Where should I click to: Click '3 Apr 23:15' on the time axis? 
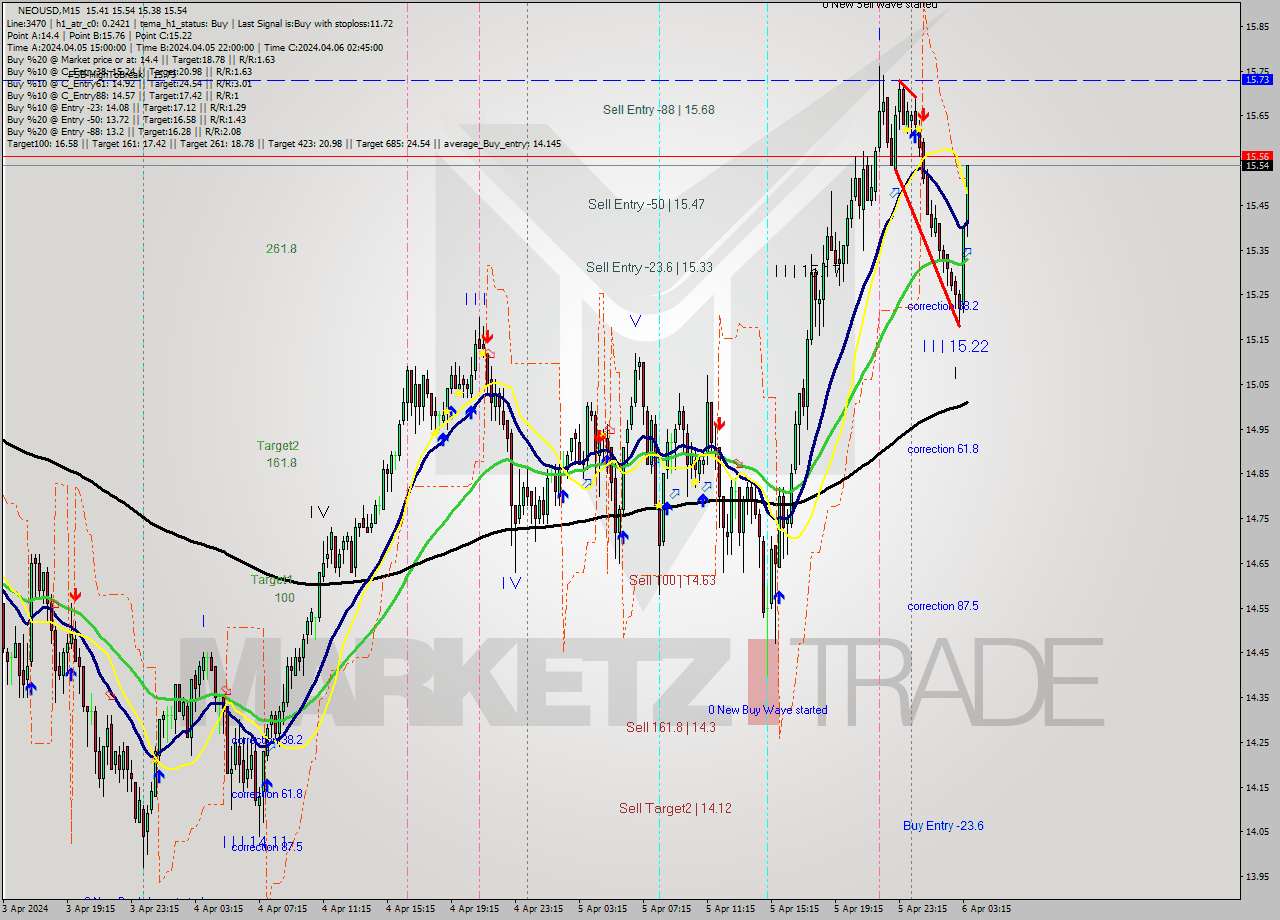(x=153, y=909)
